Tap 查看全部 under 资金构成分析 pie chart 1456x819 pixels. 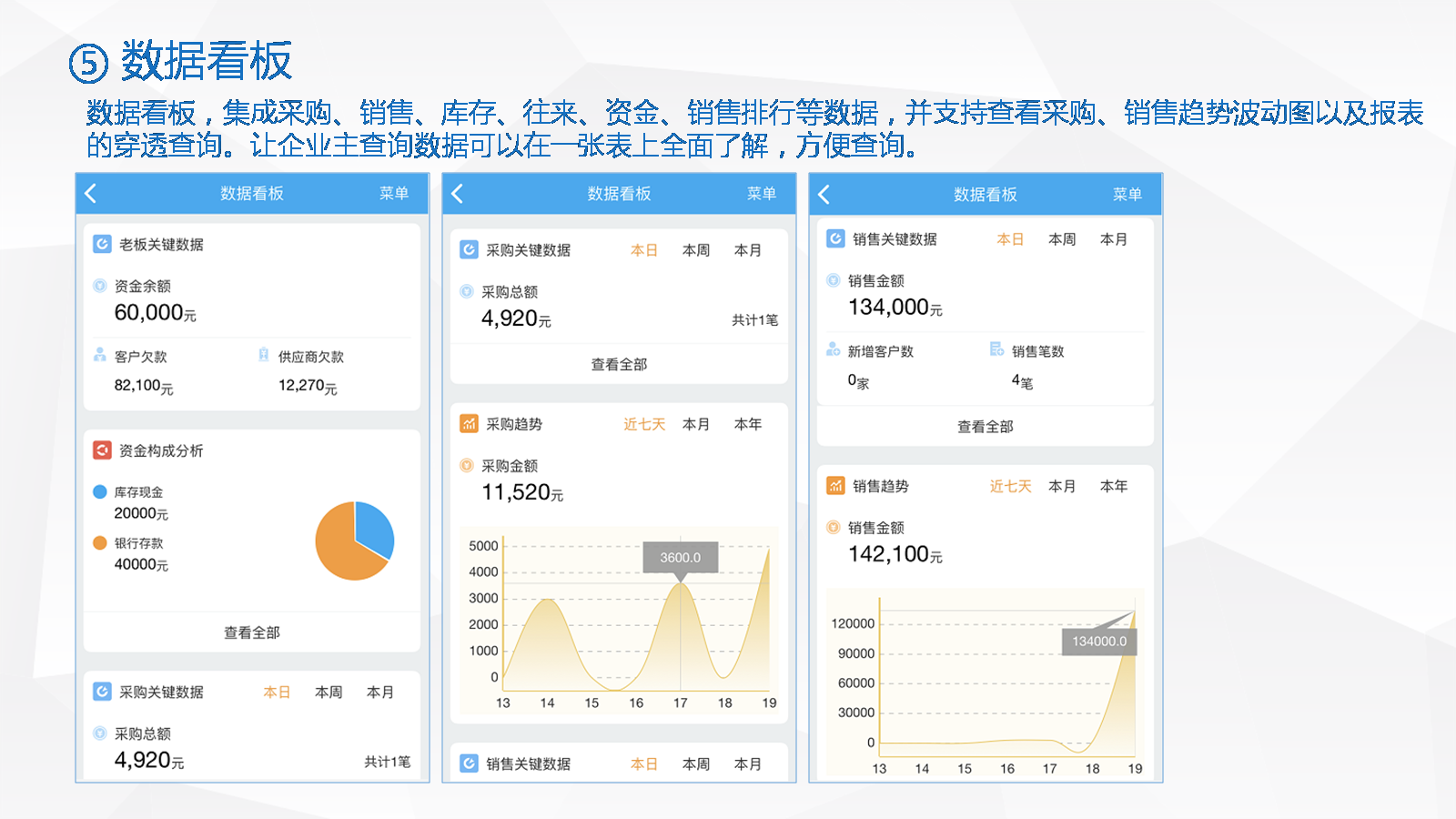[252, 632]
